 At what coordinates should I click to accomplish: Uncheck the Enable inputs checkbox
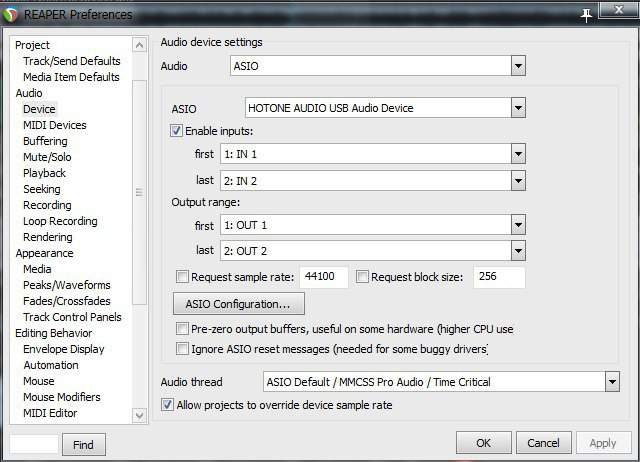176,131
